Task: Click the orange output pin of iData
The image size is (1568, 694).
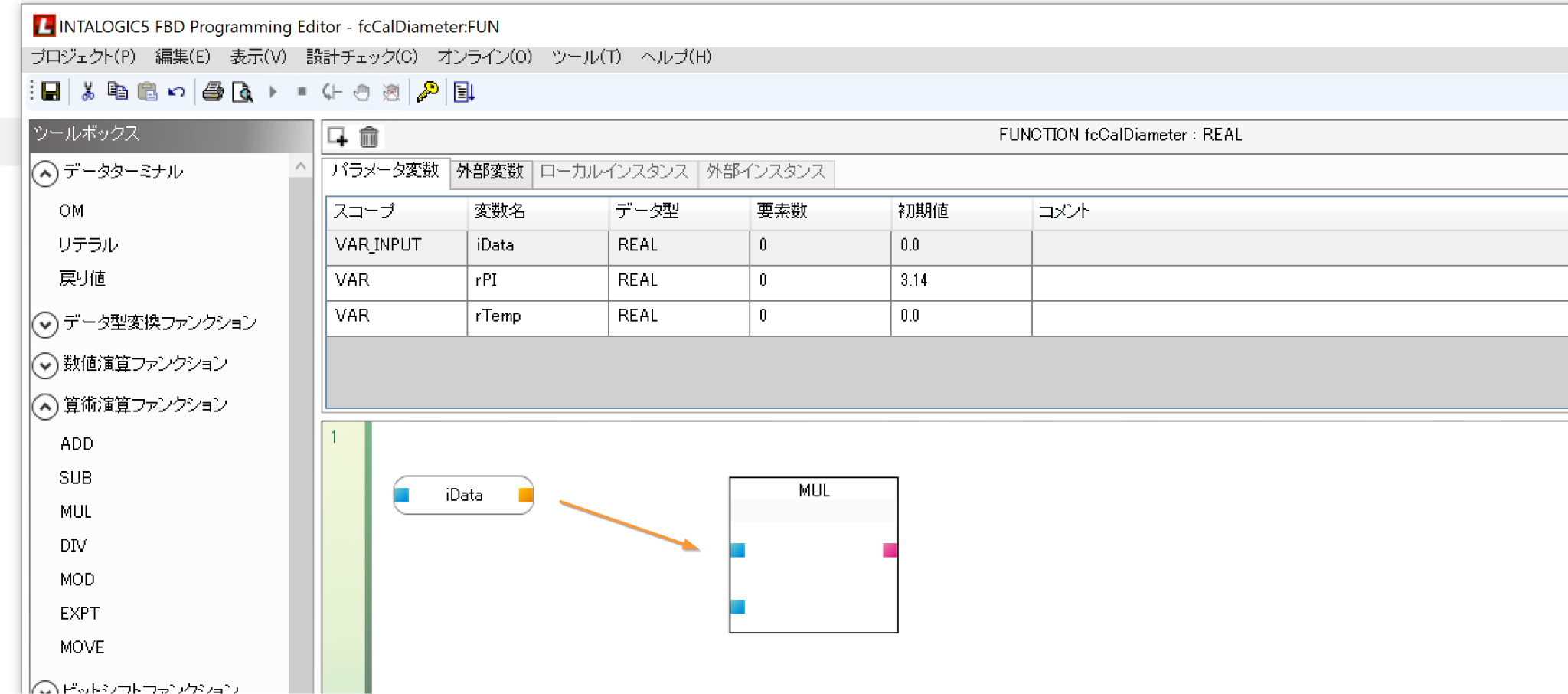Action: pos(525,495)
